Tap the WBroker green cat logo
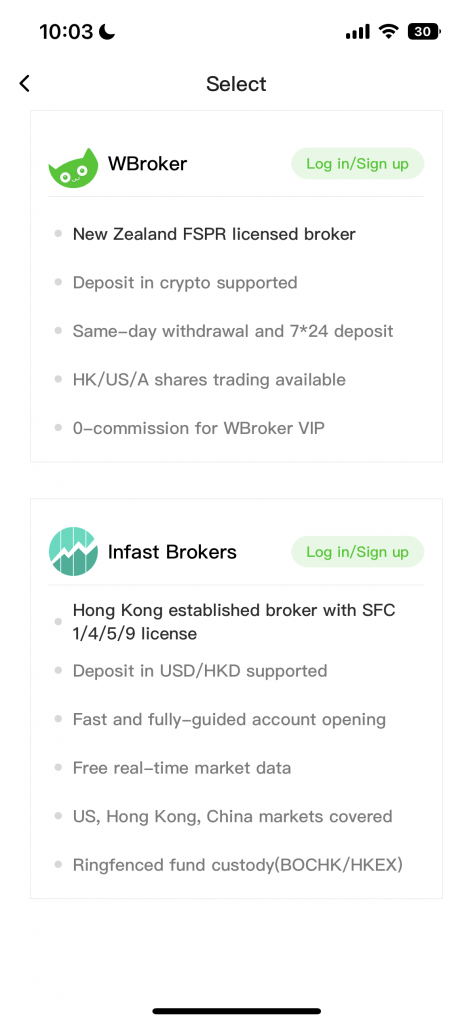This screenshot has width=473, height=1024. [73, 168]
